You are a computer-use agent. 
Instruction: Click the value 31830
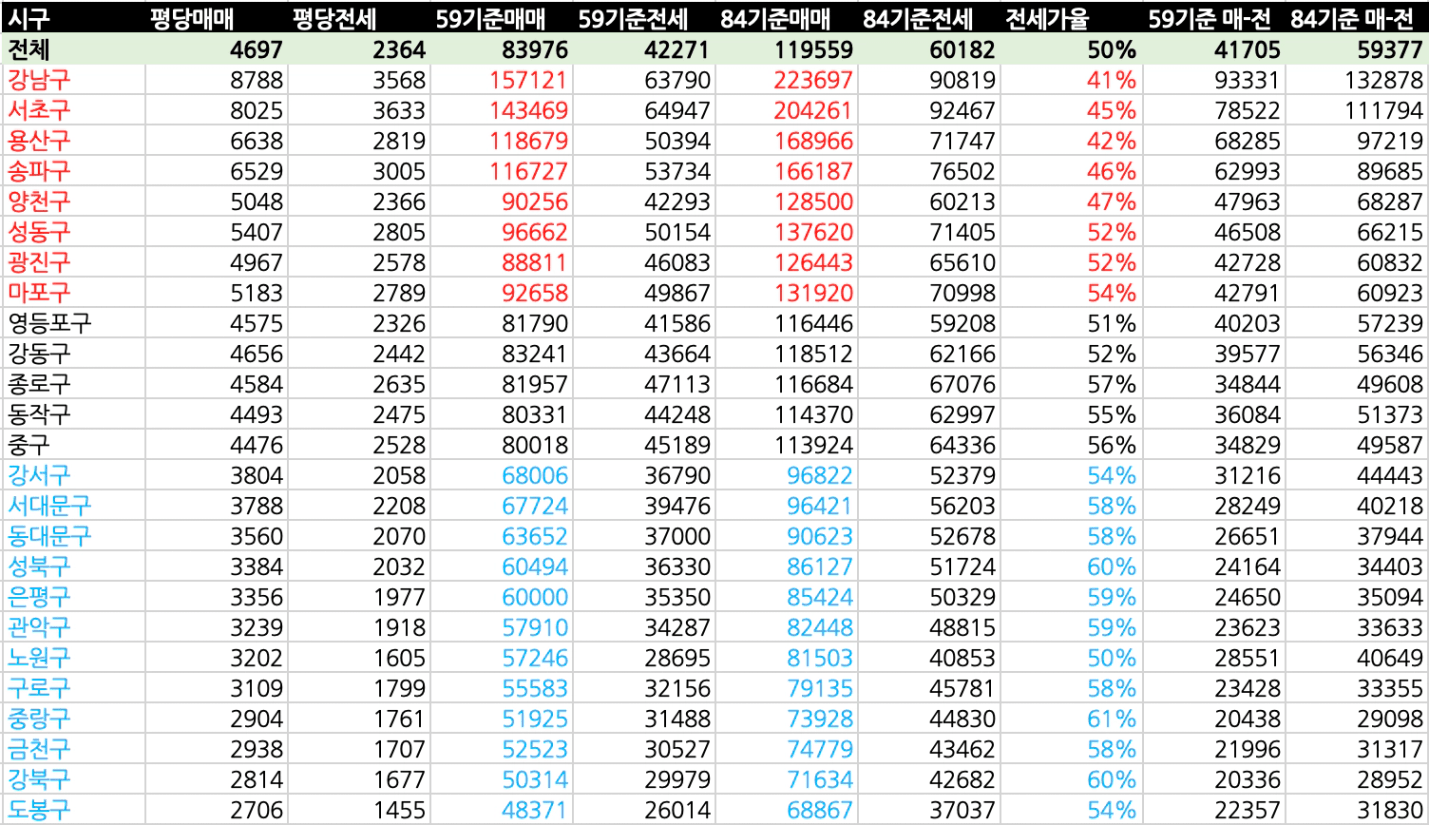coord(1388,811)
